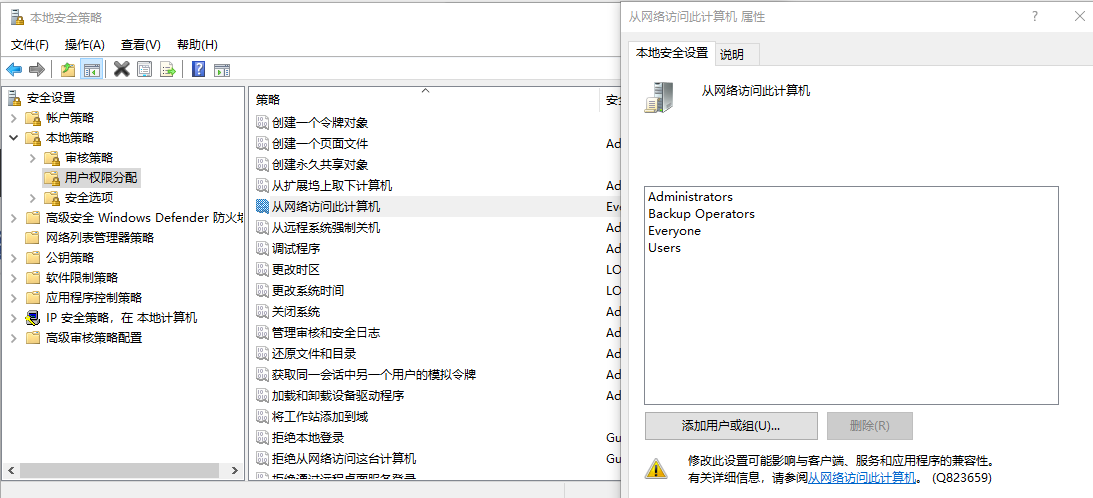Click the tree pane scrollbar left arrow

[10, 471]
